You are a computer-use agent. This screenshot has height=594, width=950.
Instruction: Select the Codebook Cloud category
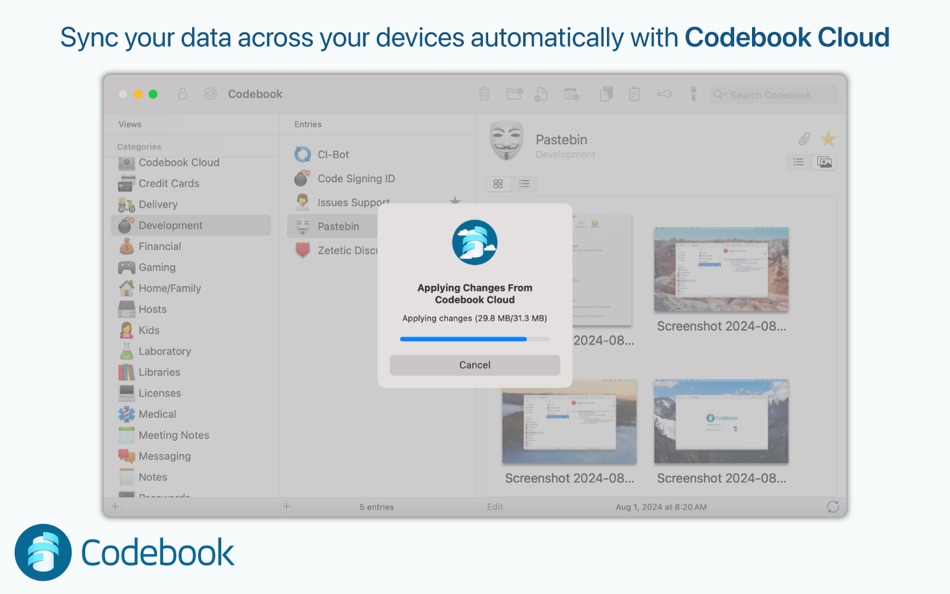pos(191,162)
